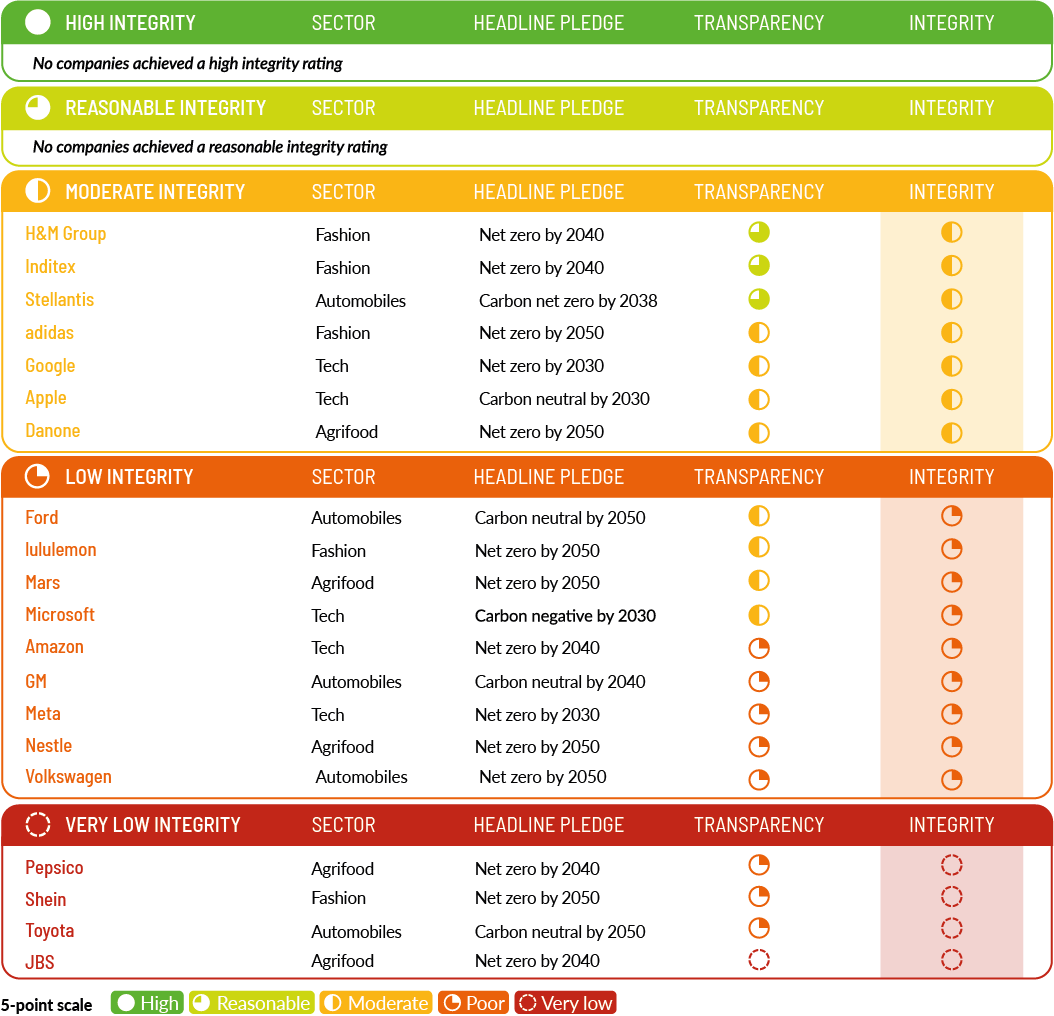The height and width of the screenshot is (1016, 1054).
Task: Click Inditex's transparency rating icon
Action: click(x=759, y=266)
